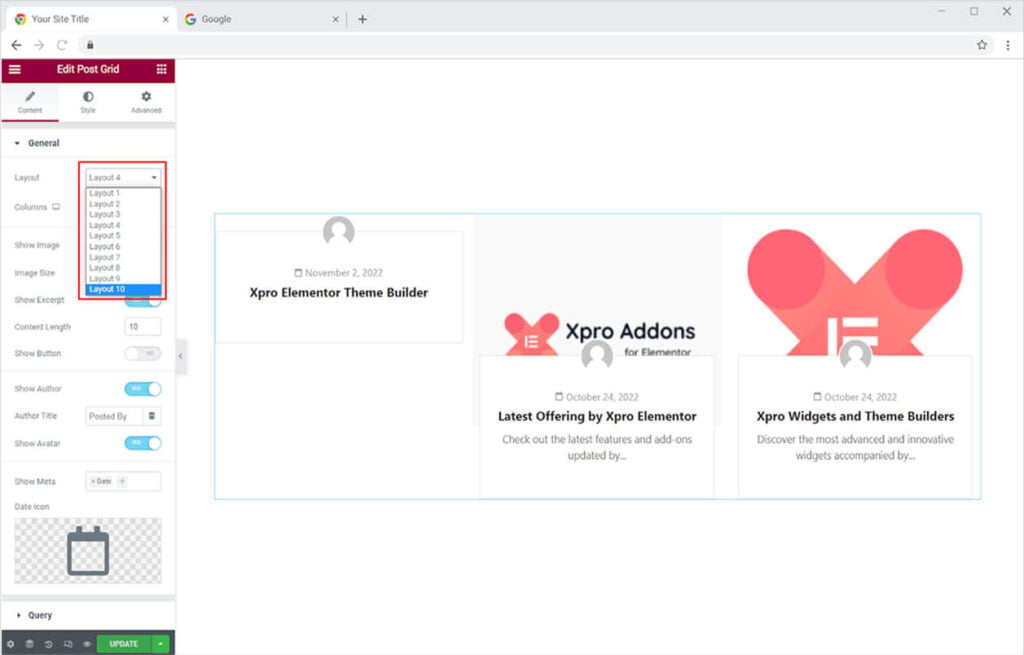The image size is (1024, 655).
Task: Open the Navigator layers icon
Action: 29,644
